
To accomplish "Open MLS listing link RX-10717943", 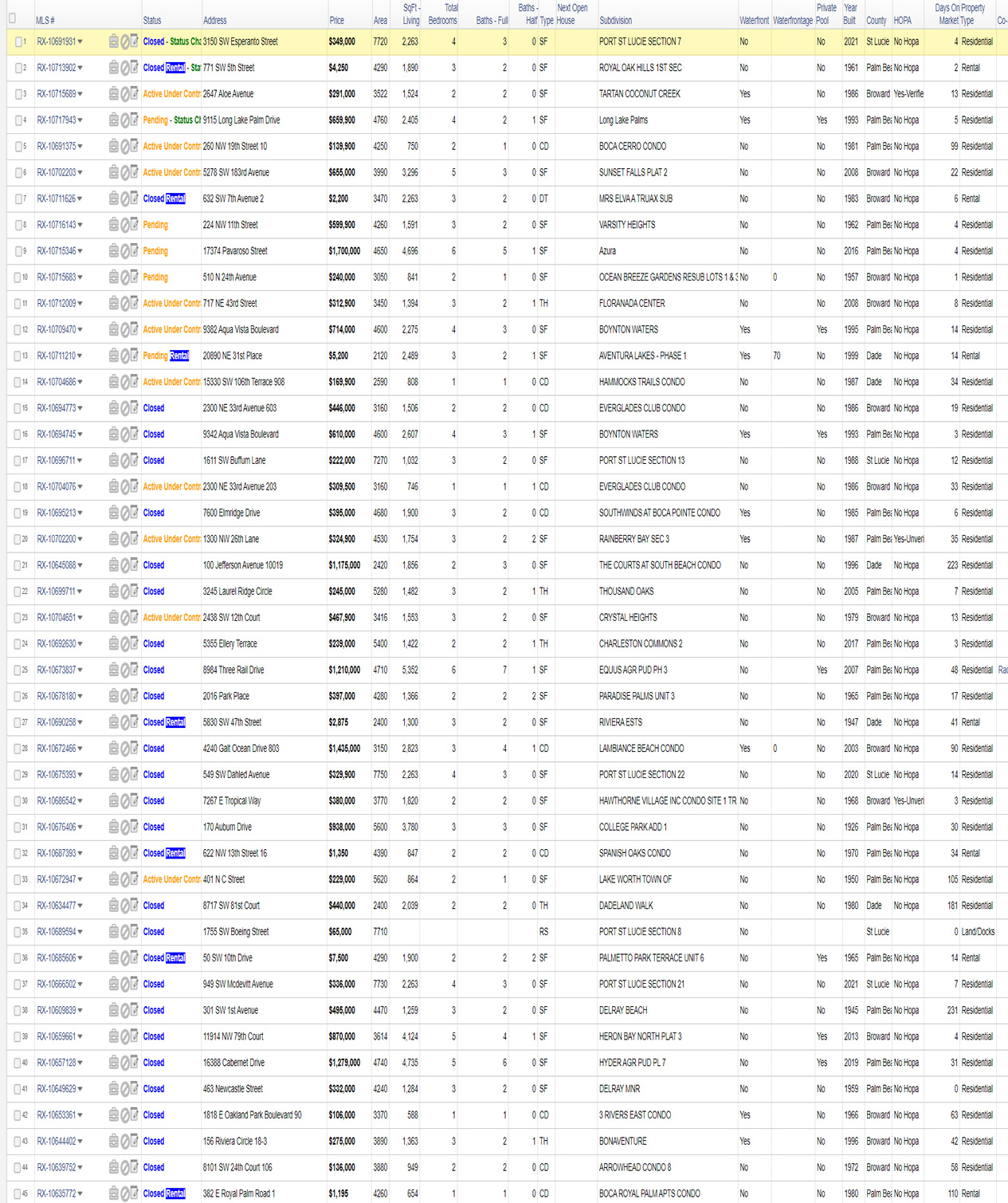I will point(56,120).
